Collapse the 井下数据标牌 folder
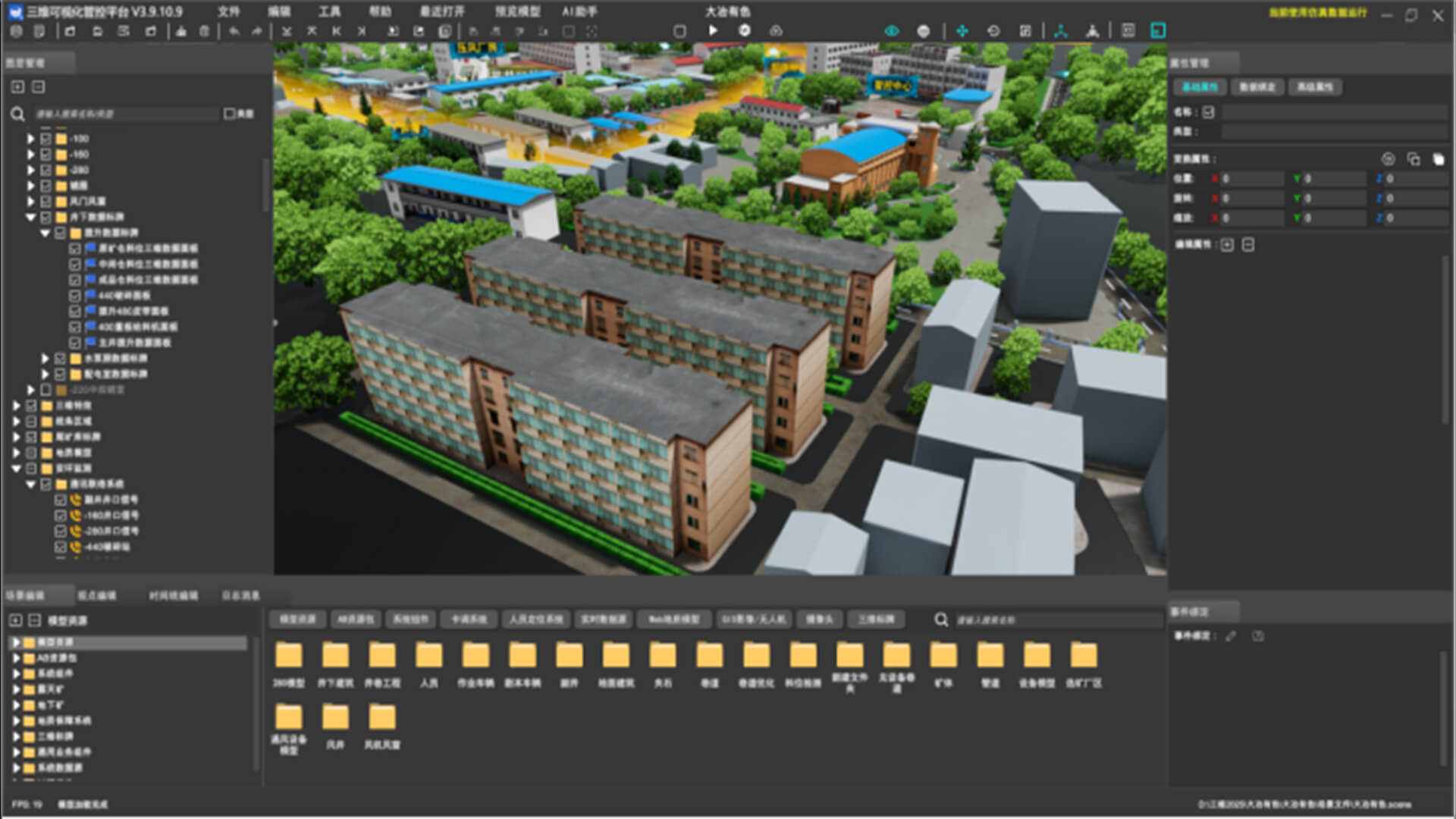The width and height of the screenshot is (1456, 819). click(x=30, y=217)
